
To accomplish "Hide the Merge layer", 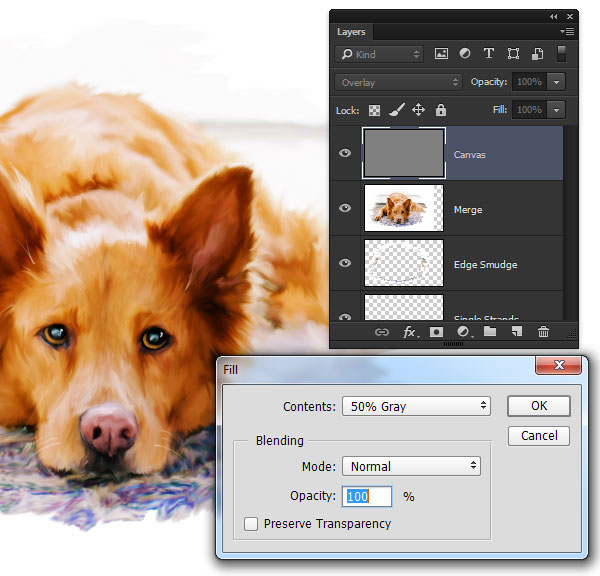I will pyautogui.click(x=345, y=208).
